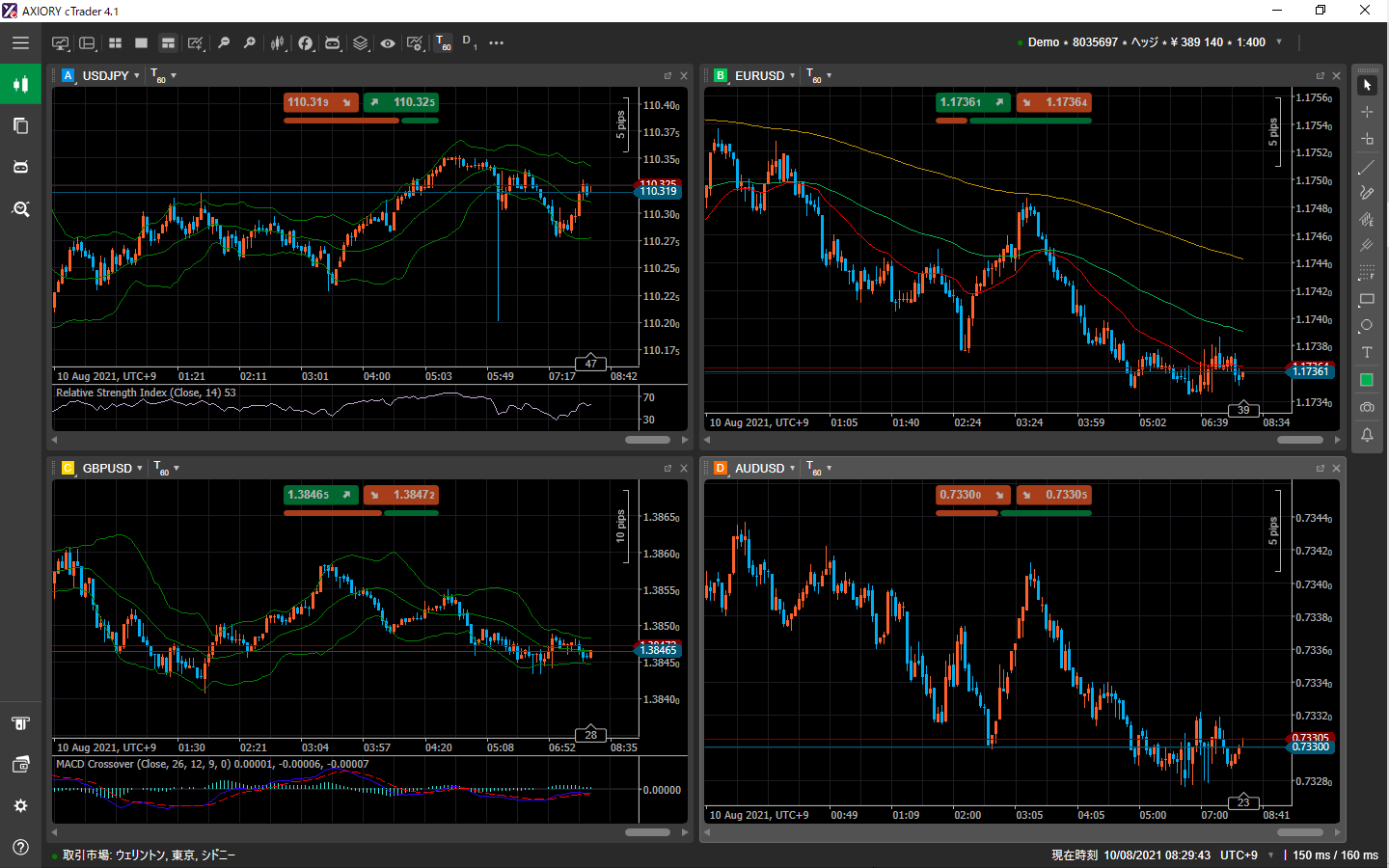Viewport: 1389px width, 868px height.
Task: Select the ellipse shape tool
Action: point(1367,325)
